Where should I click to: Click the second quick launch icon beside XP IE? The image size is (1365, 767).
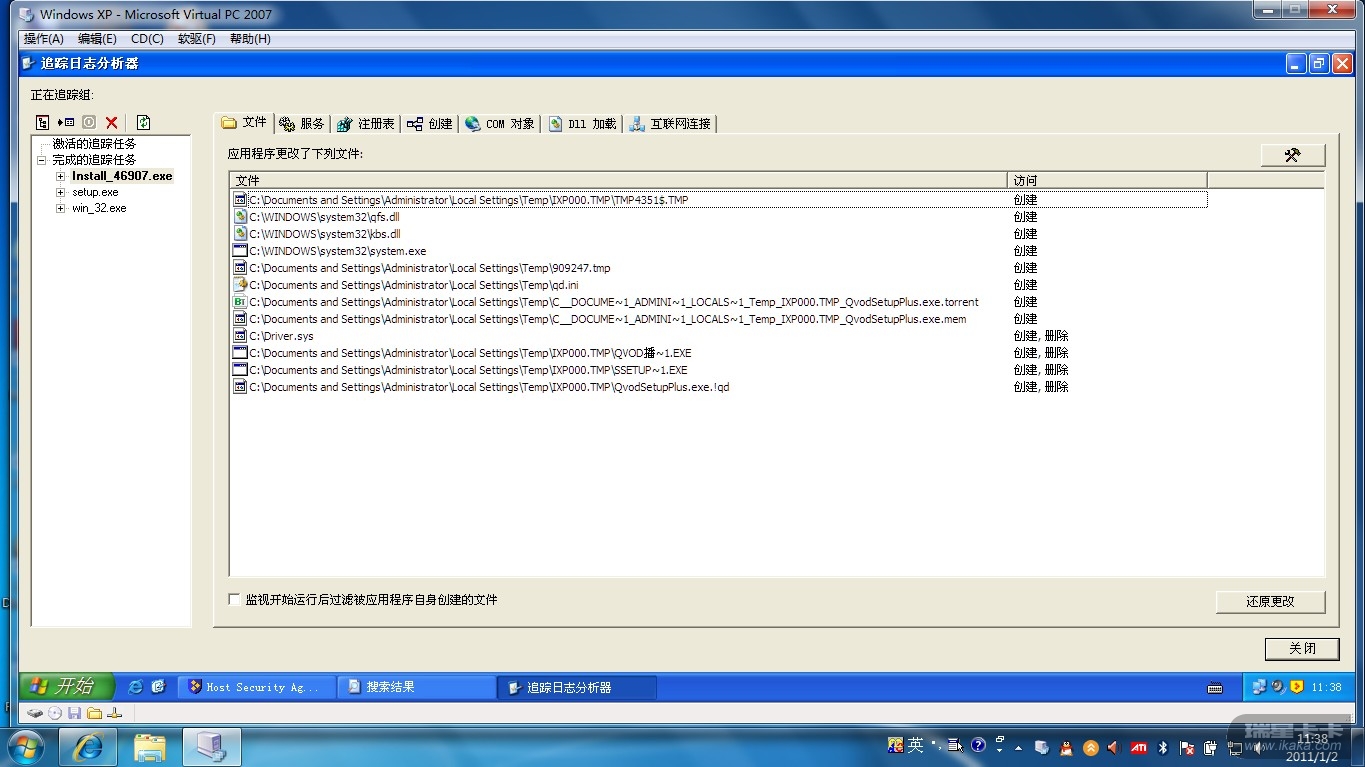coord(158,687)
